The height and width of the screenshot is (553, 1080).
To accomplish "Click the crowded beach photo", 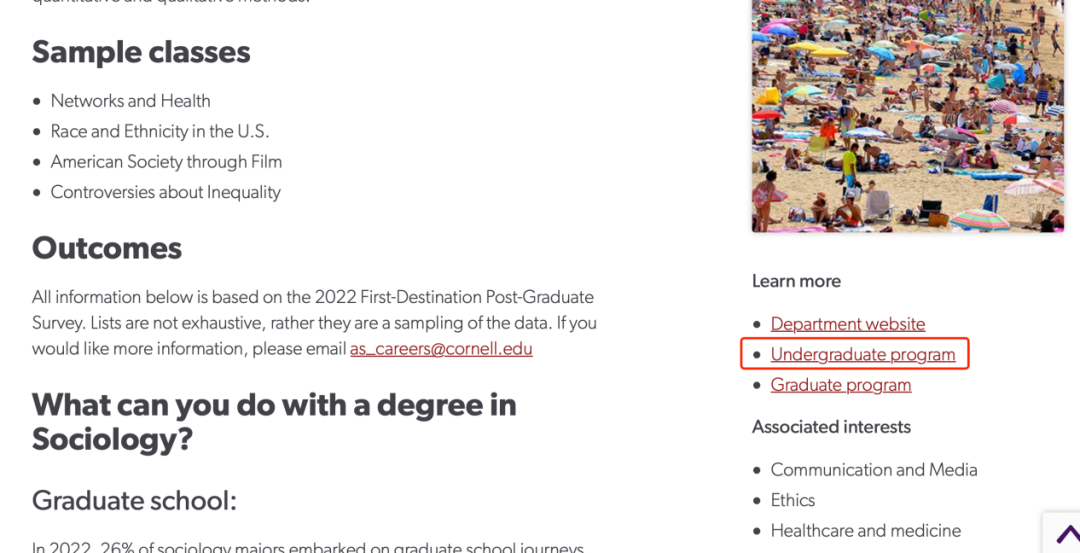I will 908,116.
